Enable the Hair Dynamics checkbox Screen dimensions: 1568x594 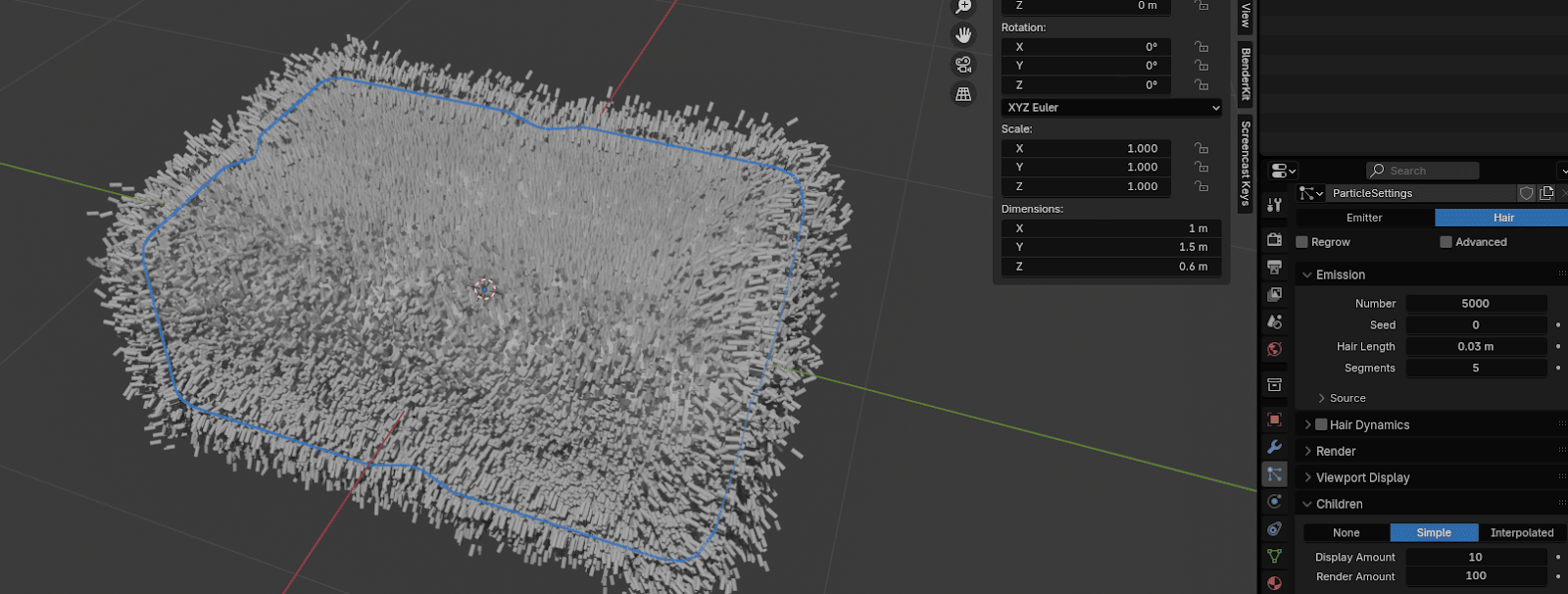point(1321,424)
